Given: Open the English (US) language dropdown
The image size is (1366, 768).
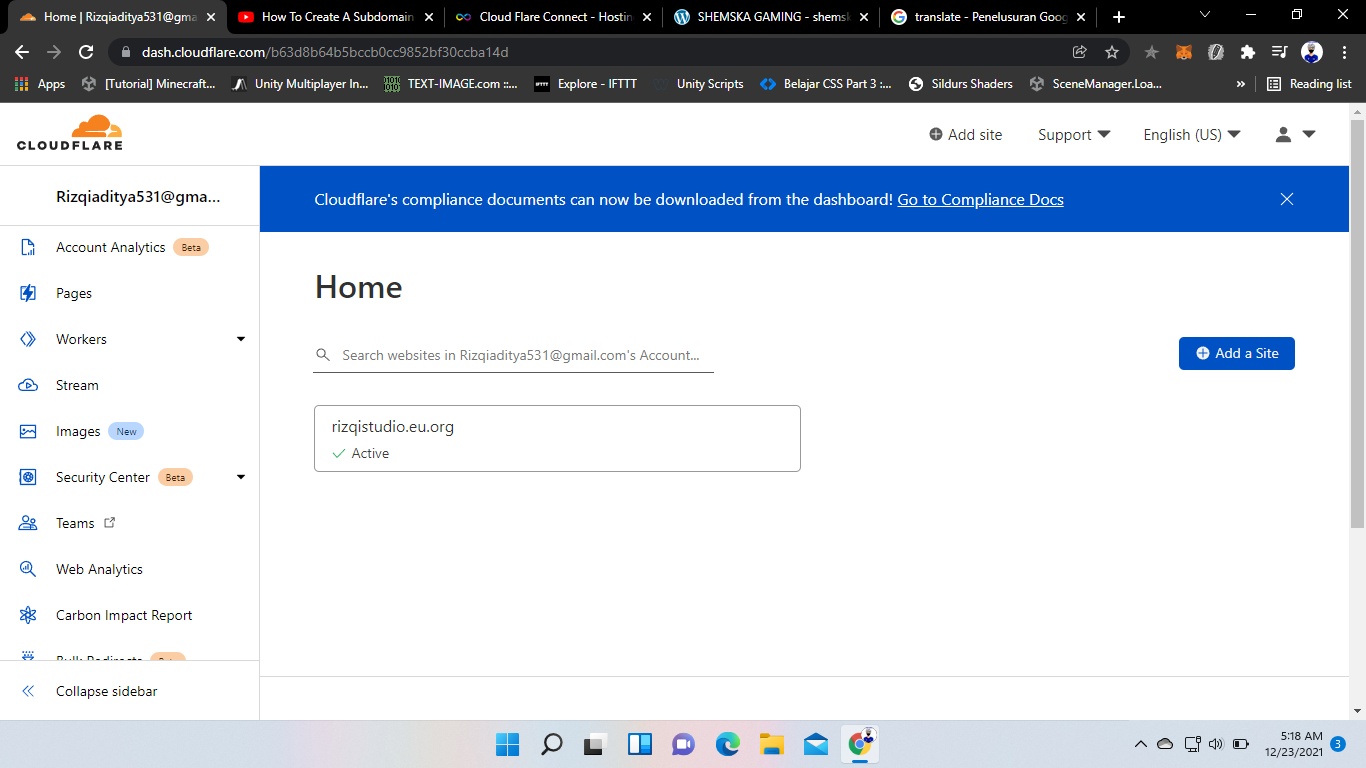Looking at the screenshot, I should tap(1191, 134).
